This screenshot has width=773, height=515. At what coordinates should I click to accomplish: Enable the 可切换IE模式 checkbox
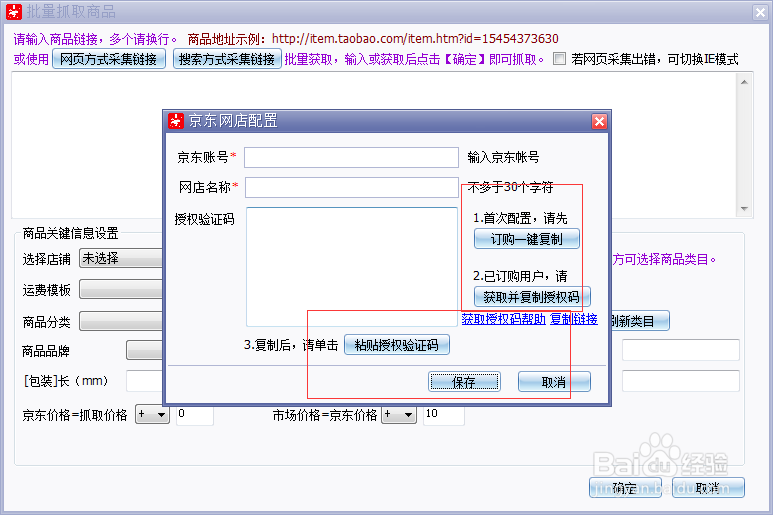pyautogui.click(x=559, y=59)
